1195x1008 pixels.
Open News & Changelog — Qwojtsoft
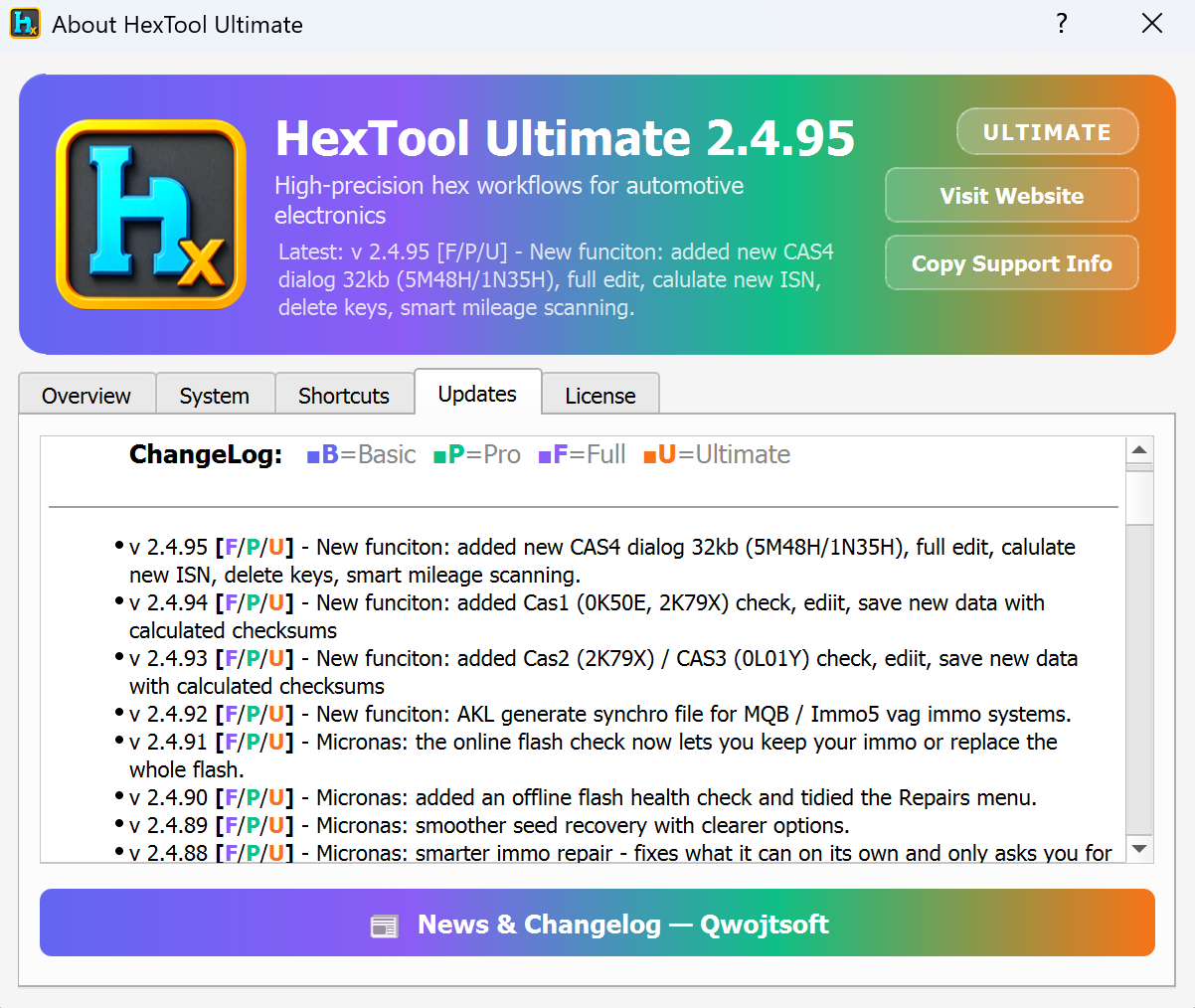(597, 924)
